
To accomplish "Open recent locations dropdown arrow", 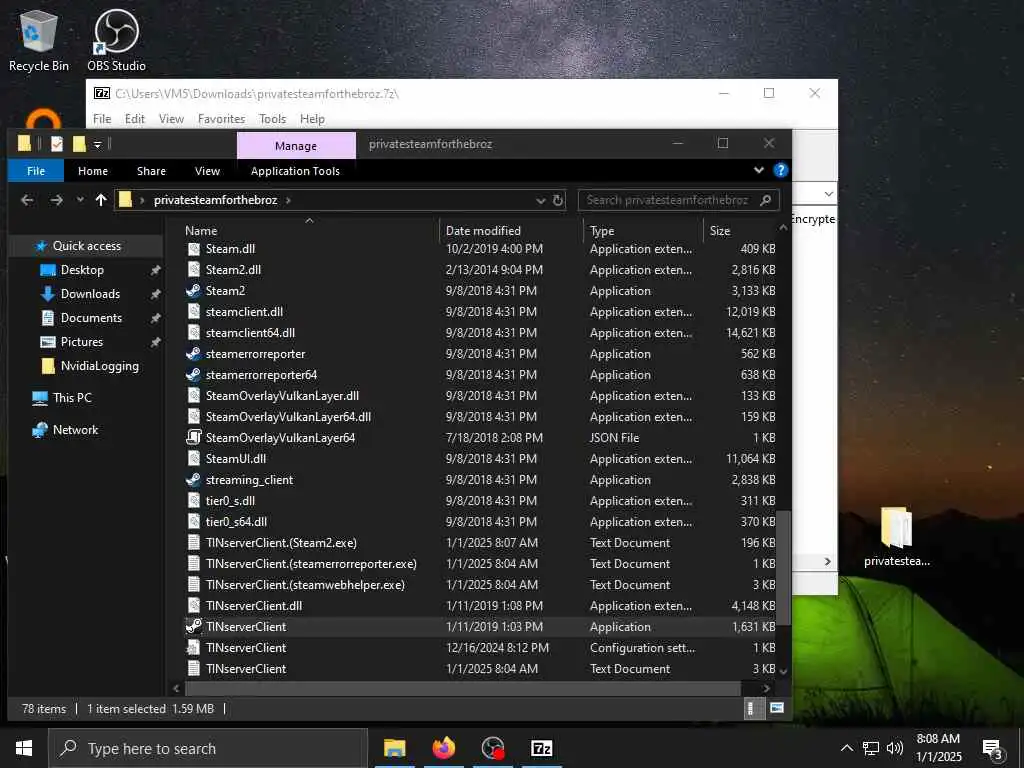I will [x=80, y=200].
